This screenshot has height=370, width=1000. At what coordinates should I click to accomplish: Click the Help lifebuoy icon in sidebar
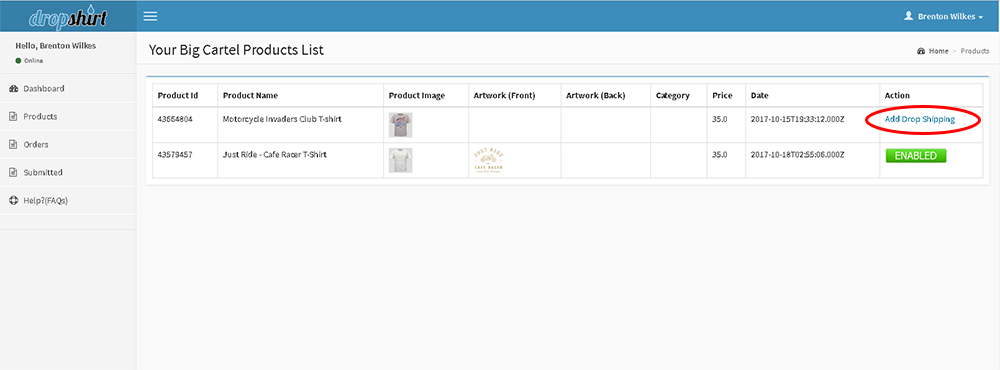tap(13, 200)
